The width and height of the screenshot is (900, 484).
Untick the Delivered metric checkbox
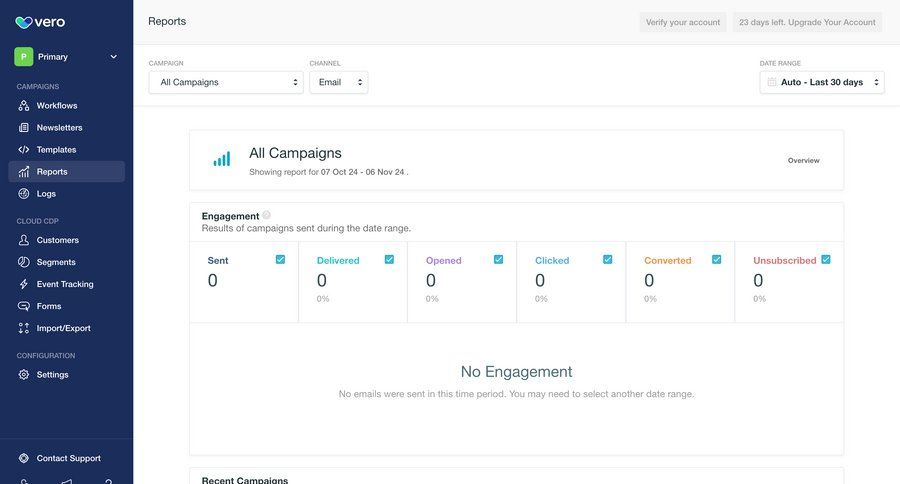(x=389, y=260)
